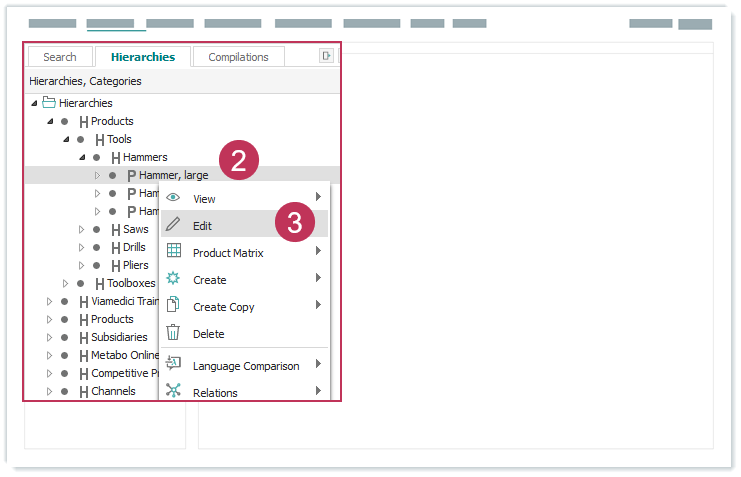Switch to the Search tab
Viewport: 741px width, 477px height.
60,57
